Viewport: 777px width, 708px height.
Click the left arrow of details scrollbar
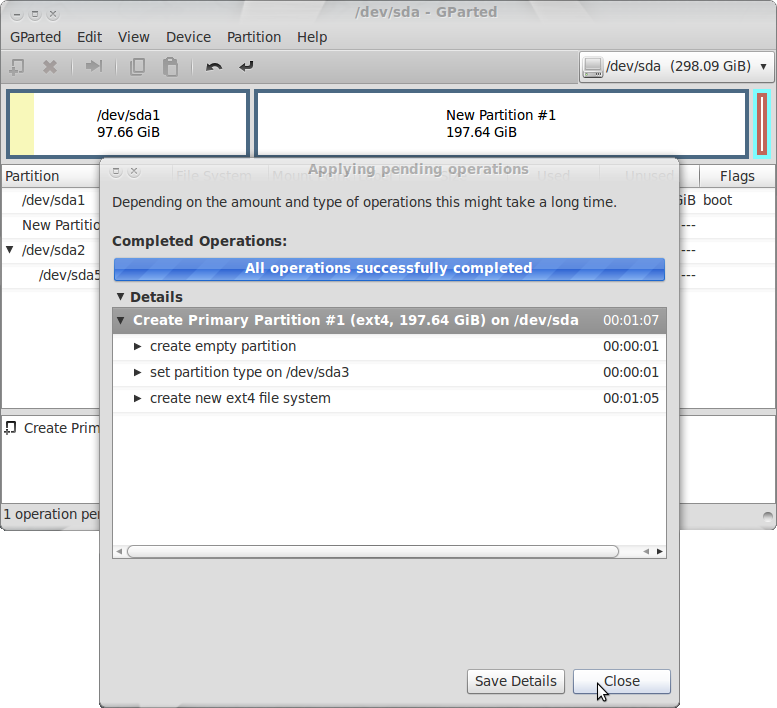point(119,551)
